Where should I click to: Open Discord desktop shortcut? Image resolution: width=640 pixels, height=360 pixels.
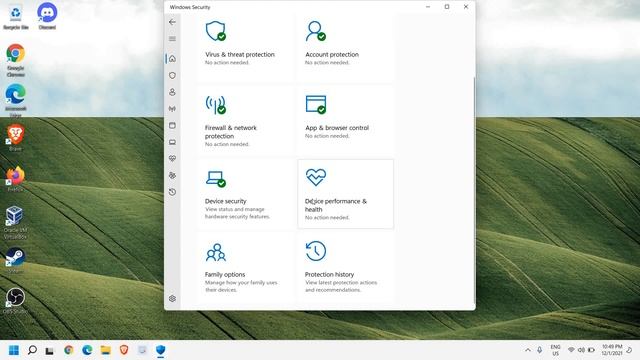47,16
